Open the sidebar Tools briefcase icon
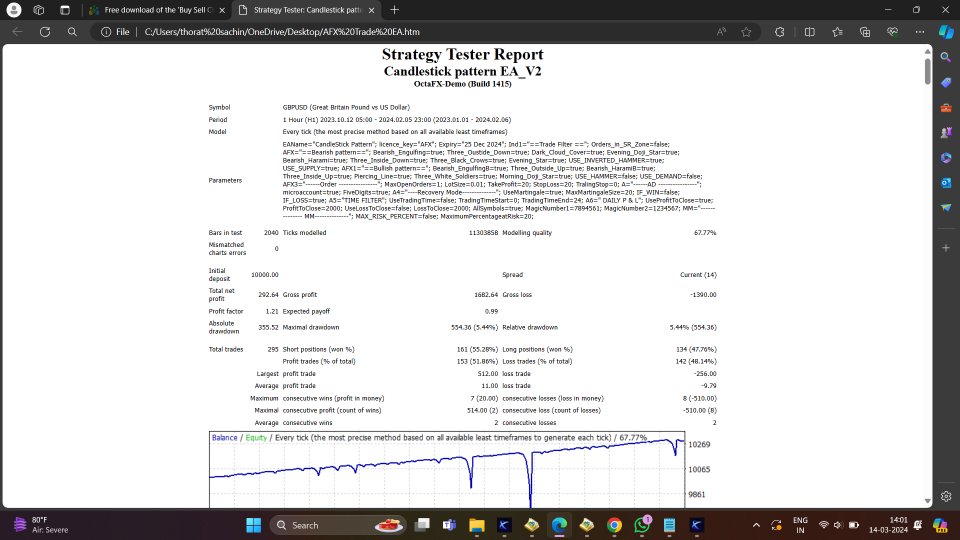This screenshot has width=960, height=540. 946,108
